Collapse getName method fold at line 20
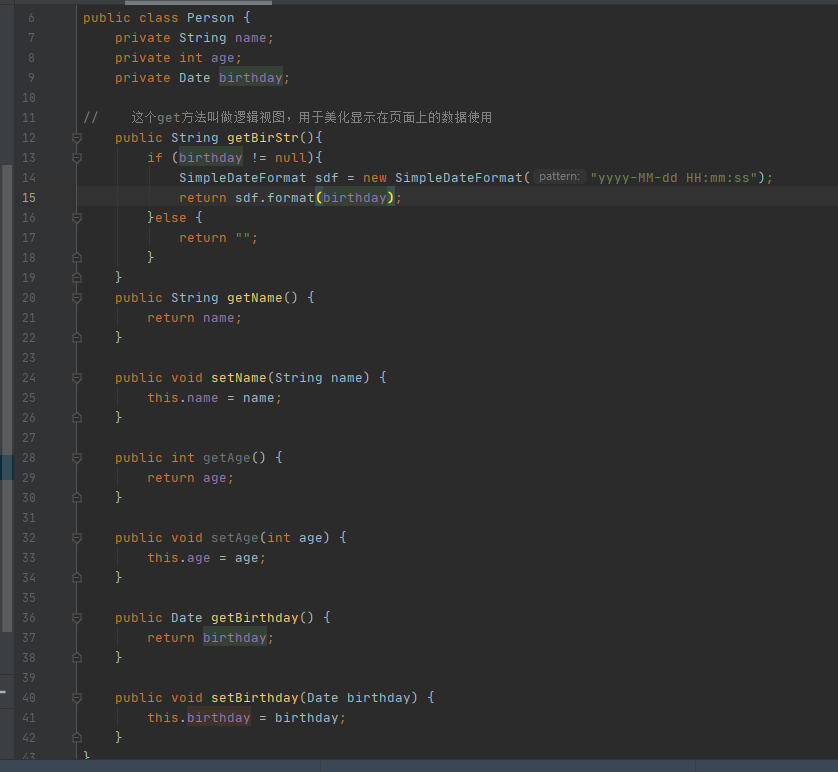 76,298
